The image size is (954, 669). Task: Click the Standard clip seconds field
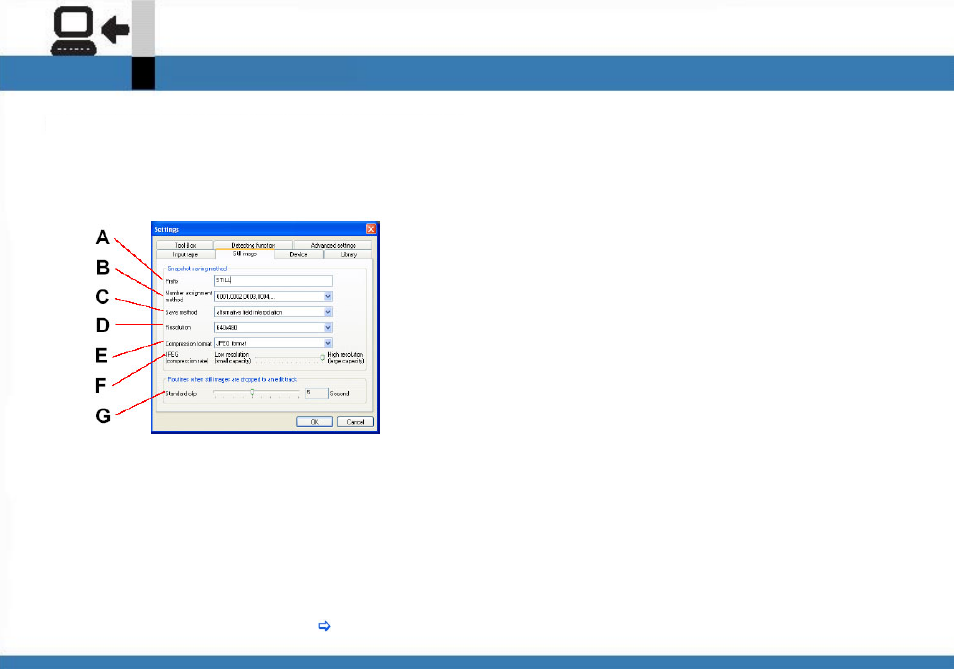[x=316, y=393]
